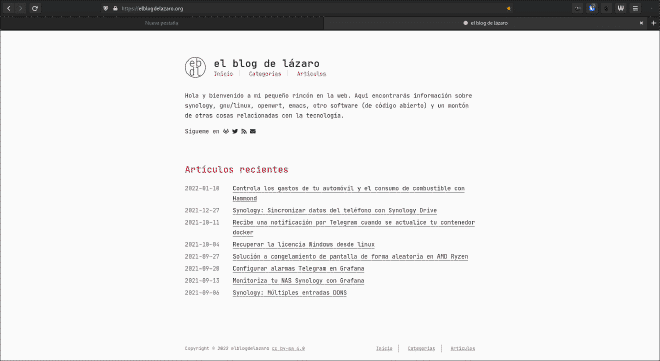Screen dimensions: 660x361
Task: Click the email envelope icon
Action: point(253,131)
